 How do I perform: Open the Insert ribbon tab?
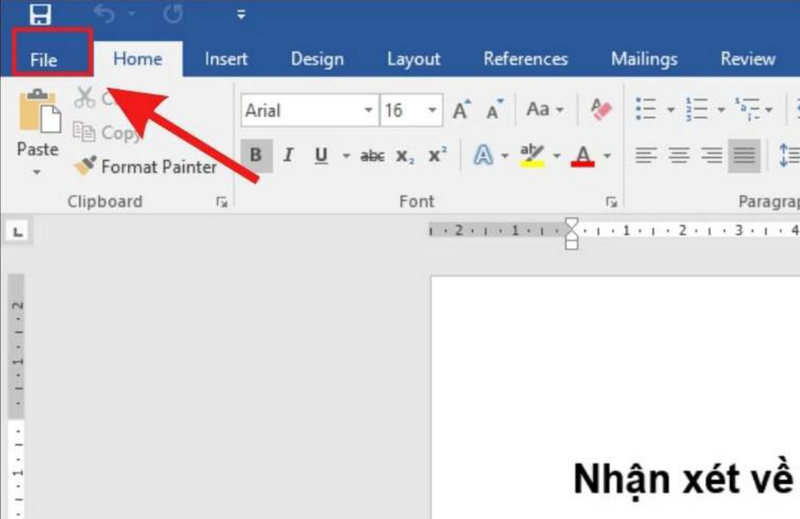(x=226, y=59)
